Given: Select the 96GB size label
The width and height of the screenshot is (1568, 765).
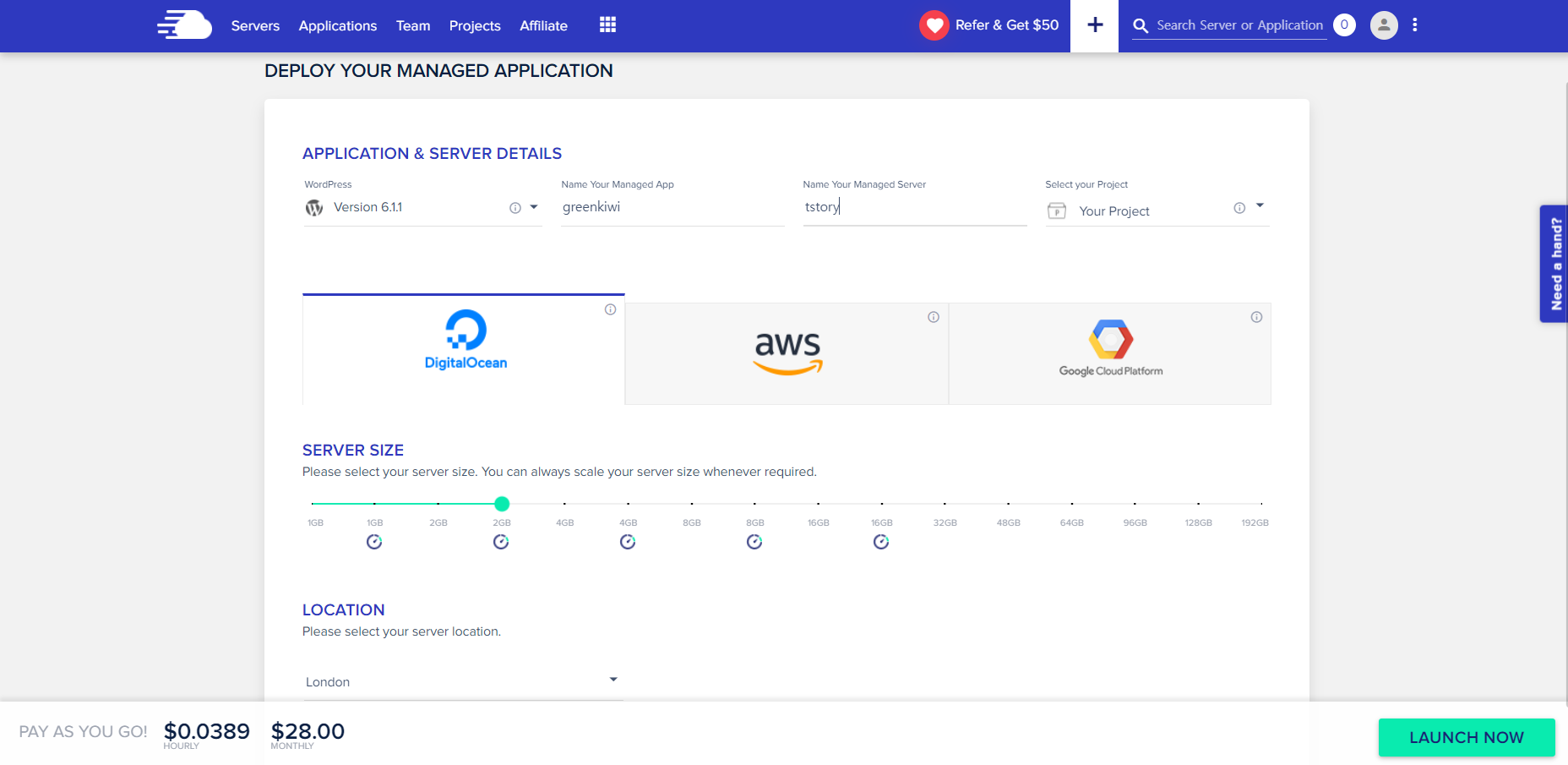Looking at the screenshot, I should [x=1135, y=522].
